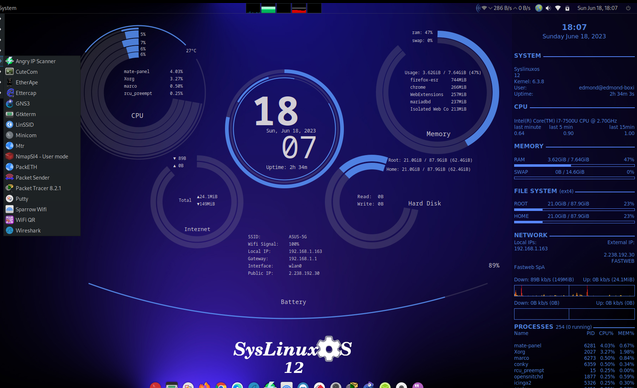637x388 pixels.
Task: Click the power button in top panel
Action: pos(628,8)
